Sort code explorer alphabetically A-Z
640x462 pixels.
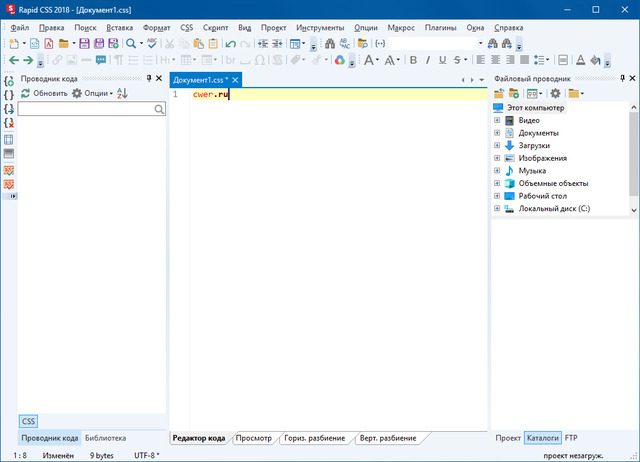pyautogui.click(x=123, y=93)
